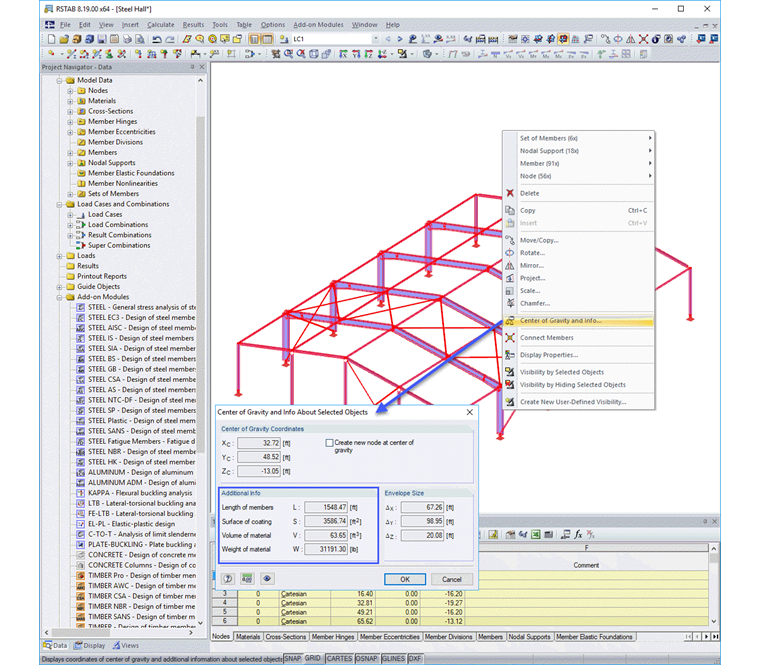Click the view in Y direction icon
This screenshot has width=760, height=665.
click(356, 54)
